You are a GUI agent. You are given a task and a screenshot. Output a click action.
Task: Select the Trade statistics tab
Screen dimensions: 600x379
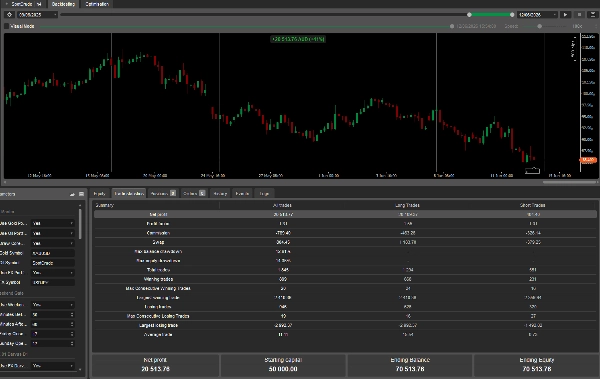pos(129,193)
